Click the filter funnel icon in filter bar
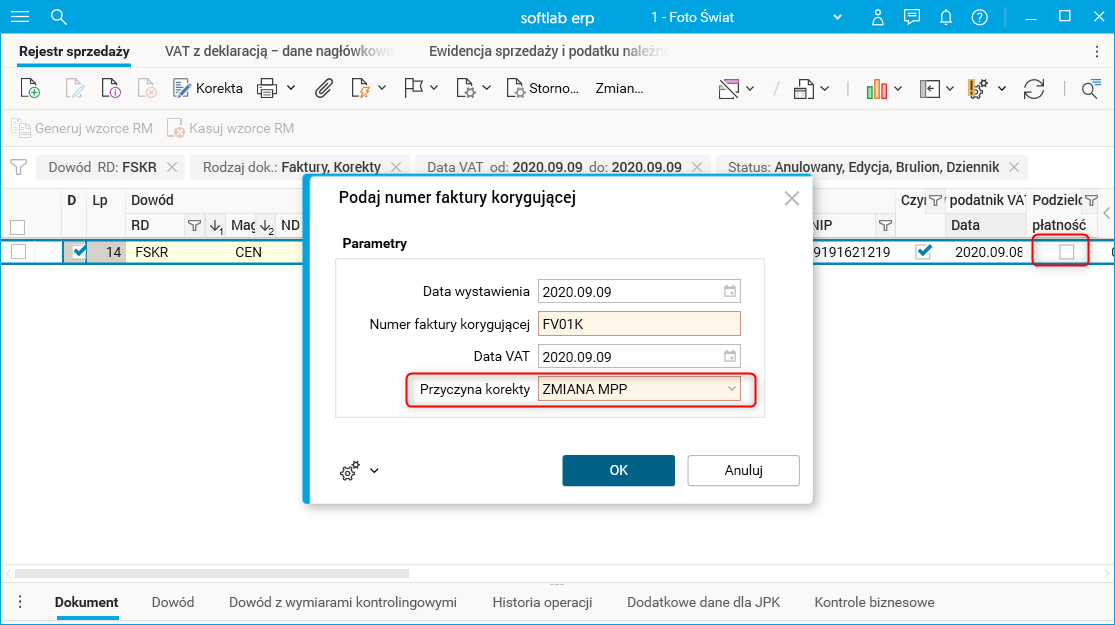 coord(18,167)
